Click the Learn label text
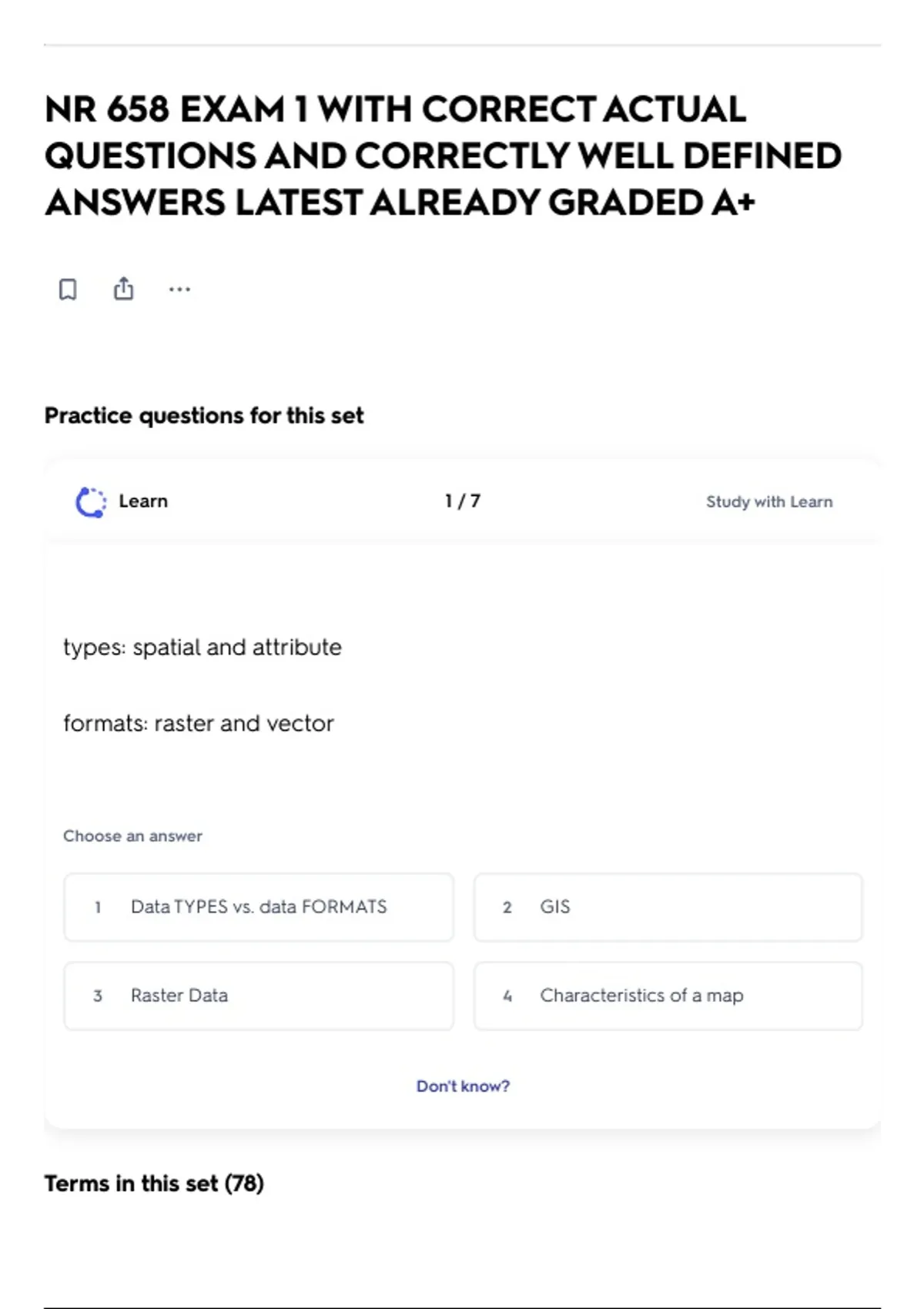Viewport: 924px width, 1309px height. coord(143,501)
